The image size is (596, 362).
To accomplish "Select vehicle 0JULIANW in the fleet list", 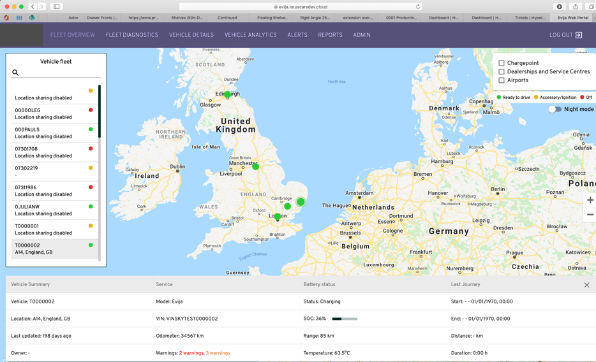I will click(54, 210).
